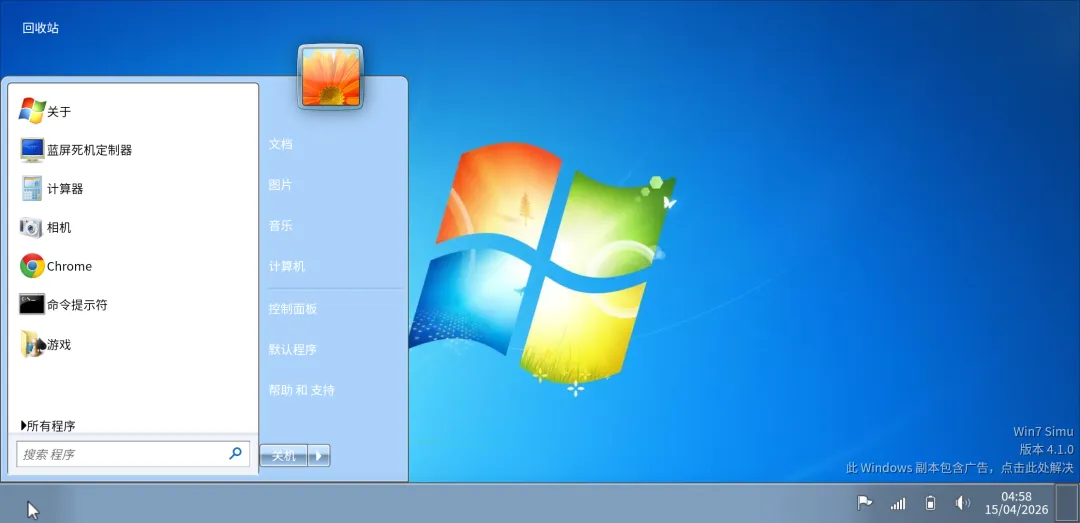Open the battery tray icon
The height and width of the screenshot is (523, 1080).
coord(931,503)
